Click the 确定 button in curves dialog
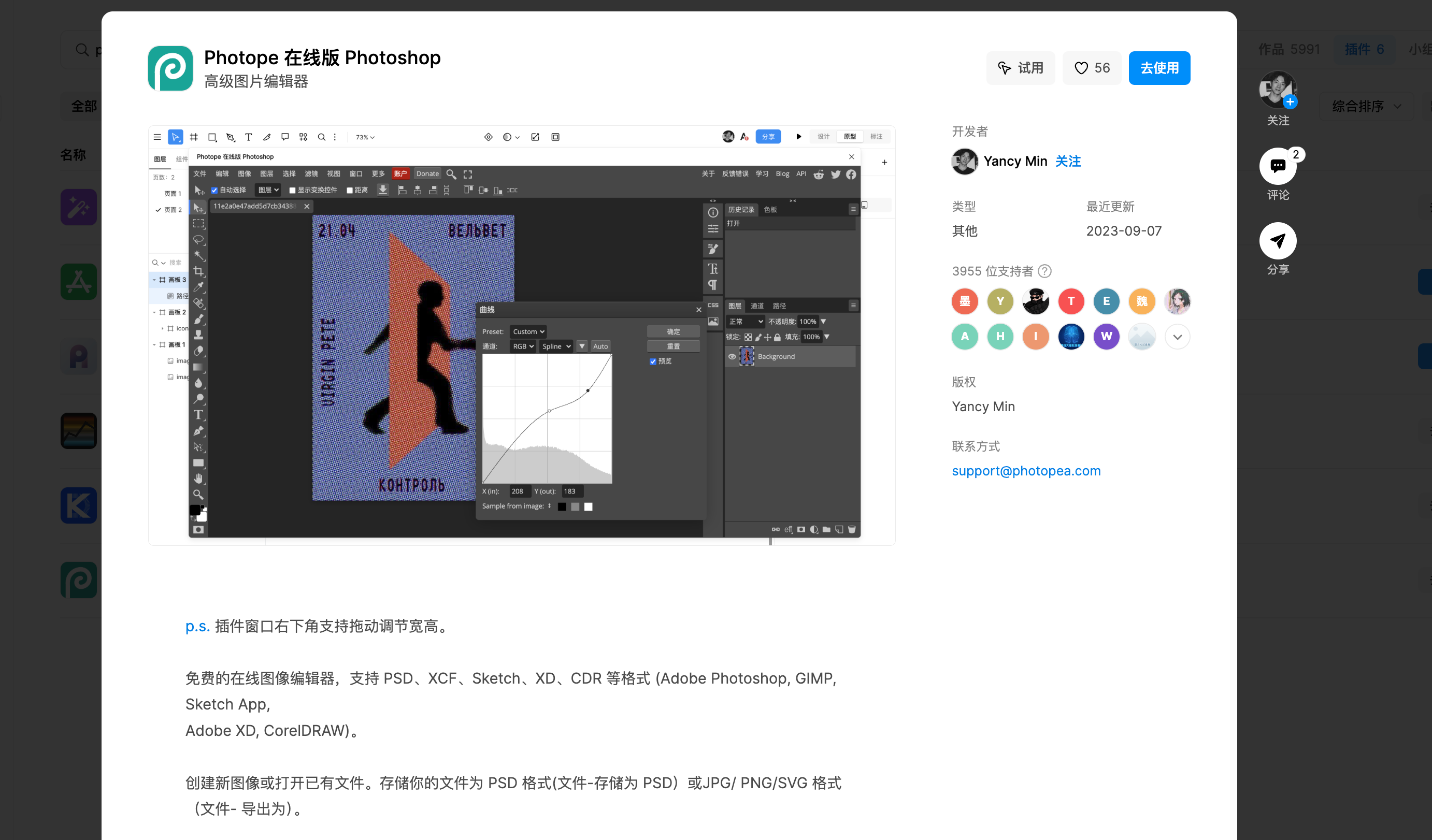This screenshot has height=840, width=1432. coord(674,331)
